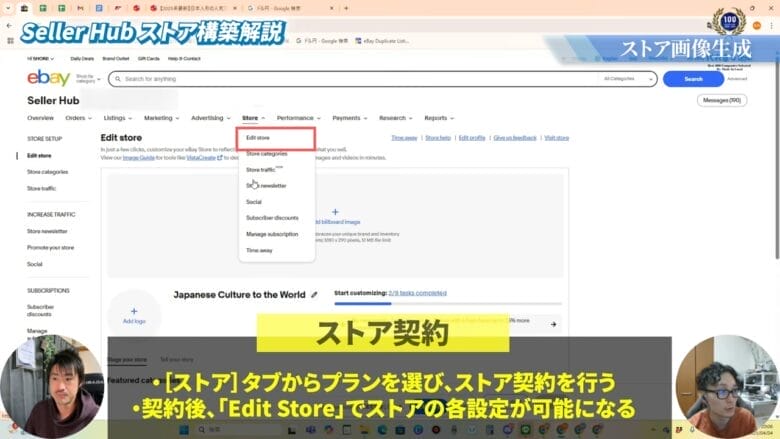This screenshot has width=780, height=439.
Task: Click Daily Deals in top bar
Action: coord(82,59)
